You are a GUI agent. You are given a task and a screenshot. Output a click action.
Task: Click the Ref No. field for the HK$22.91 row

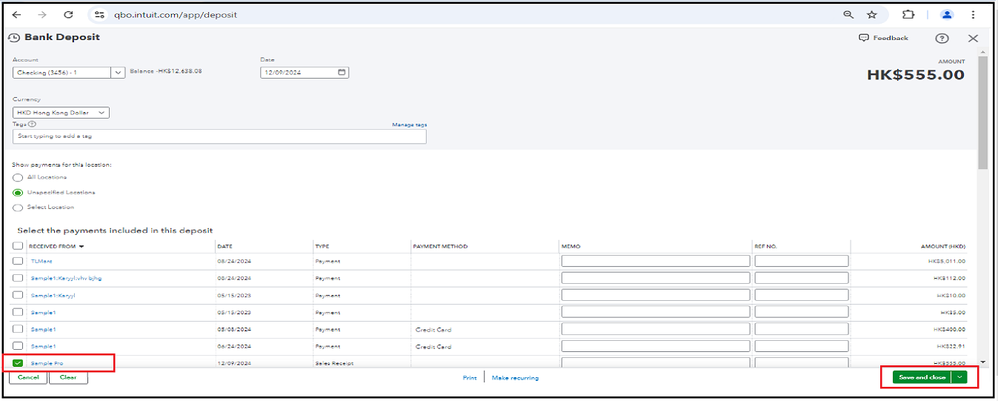click(x=801, y=346)
